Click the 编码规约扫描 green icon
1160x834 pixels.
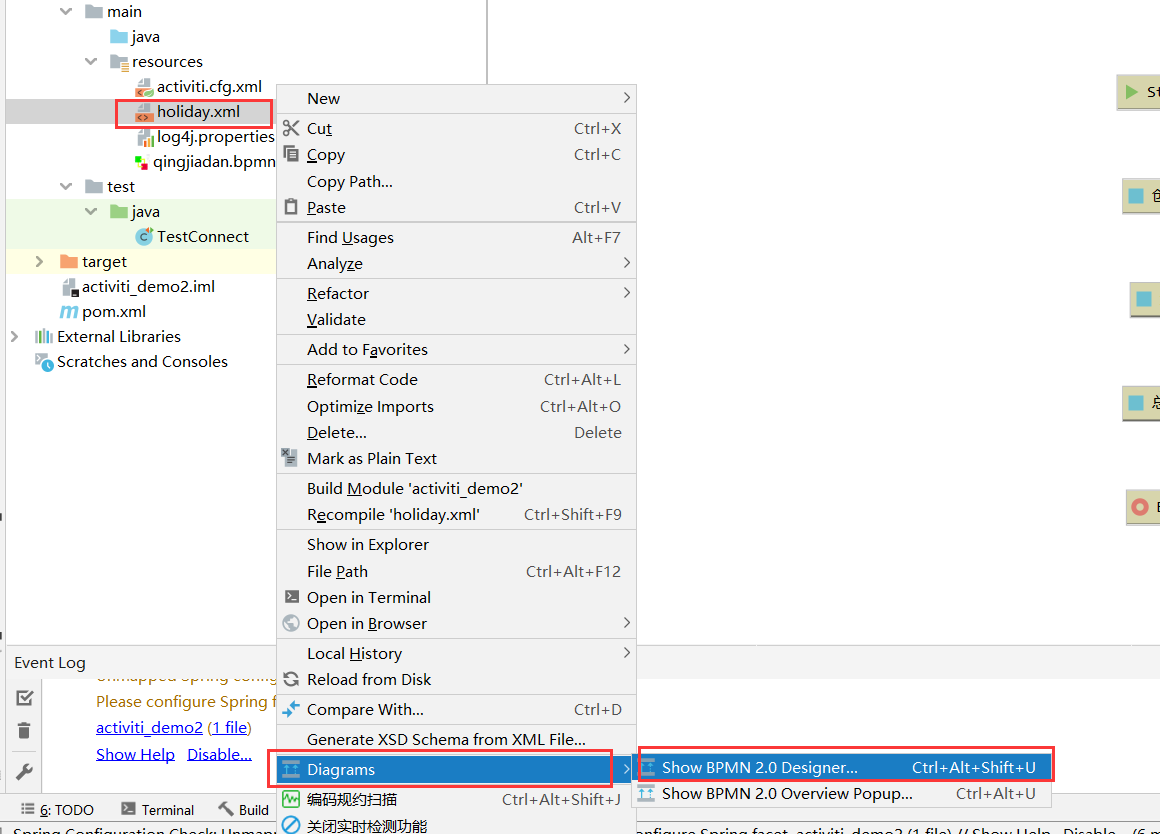pos(291,799)
